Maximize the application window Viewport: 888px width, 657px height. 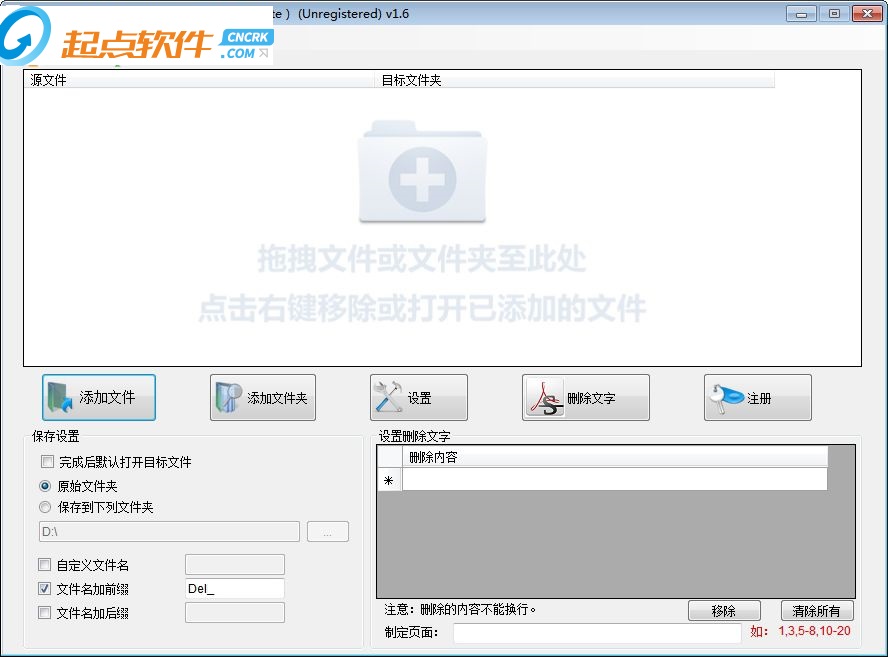[834, 14]
